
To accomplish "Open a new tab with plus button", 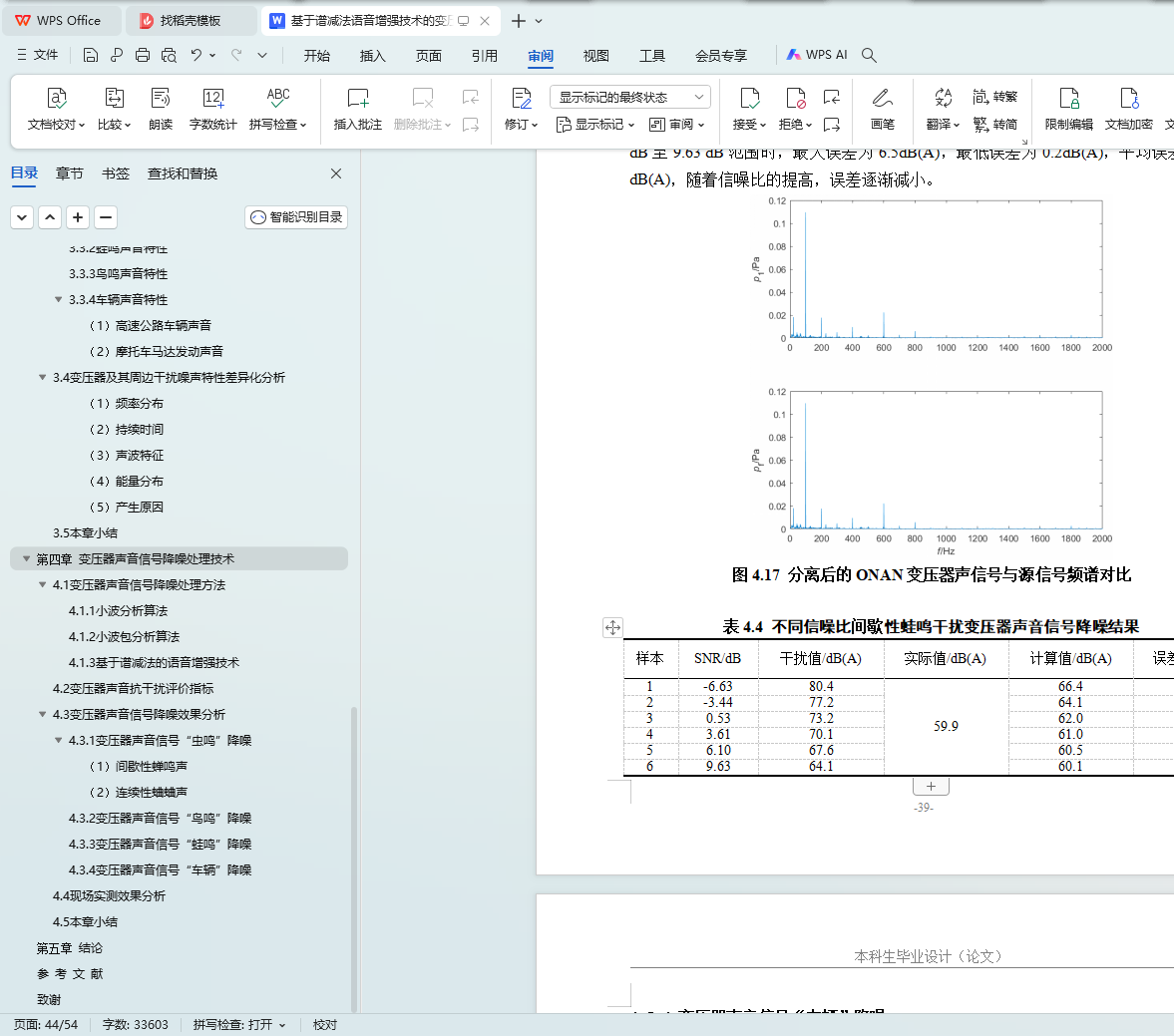I will (518, 21).
